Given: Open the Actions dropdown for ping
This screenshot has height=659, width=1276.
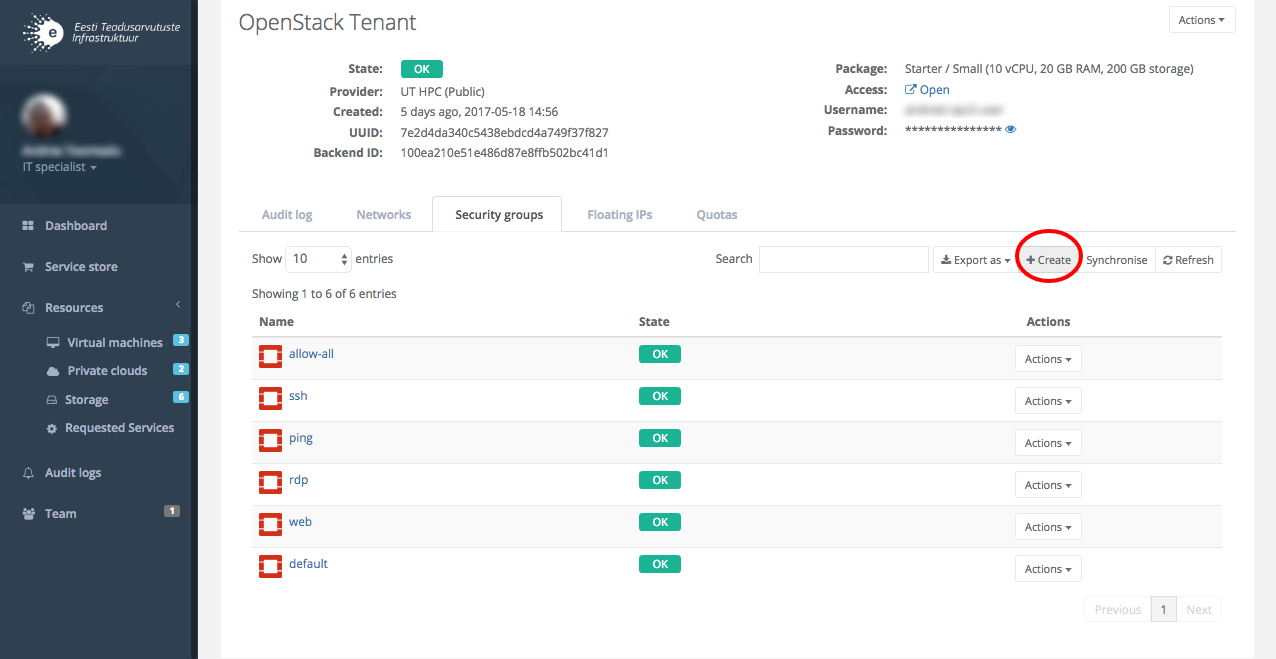Looking at the screenshot, I should (1048, 443).
